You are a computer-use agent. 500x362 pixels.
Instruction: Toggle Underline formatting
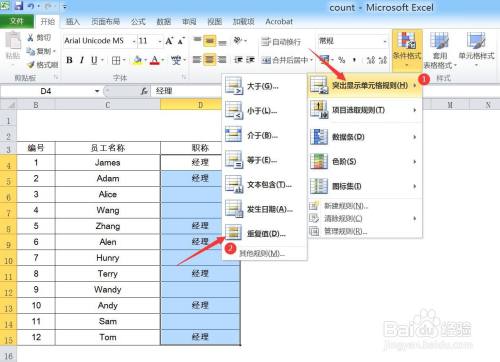click(x=94, y=60)
